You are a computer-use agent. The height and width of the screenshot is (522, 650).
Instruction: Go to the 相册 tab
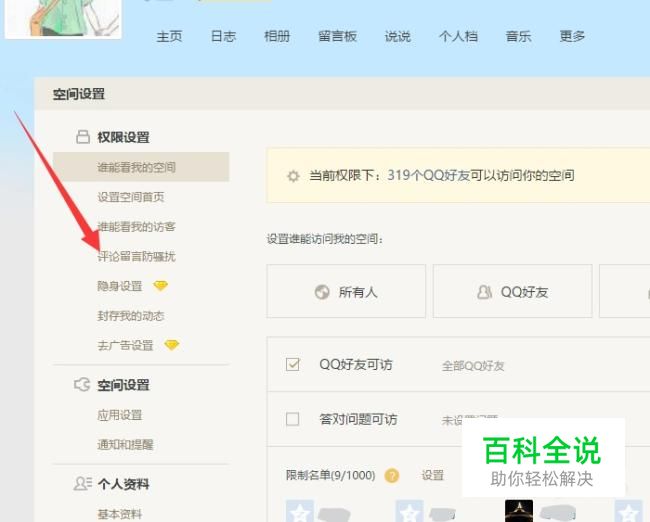pyautogui.click(x=277, y=36)
